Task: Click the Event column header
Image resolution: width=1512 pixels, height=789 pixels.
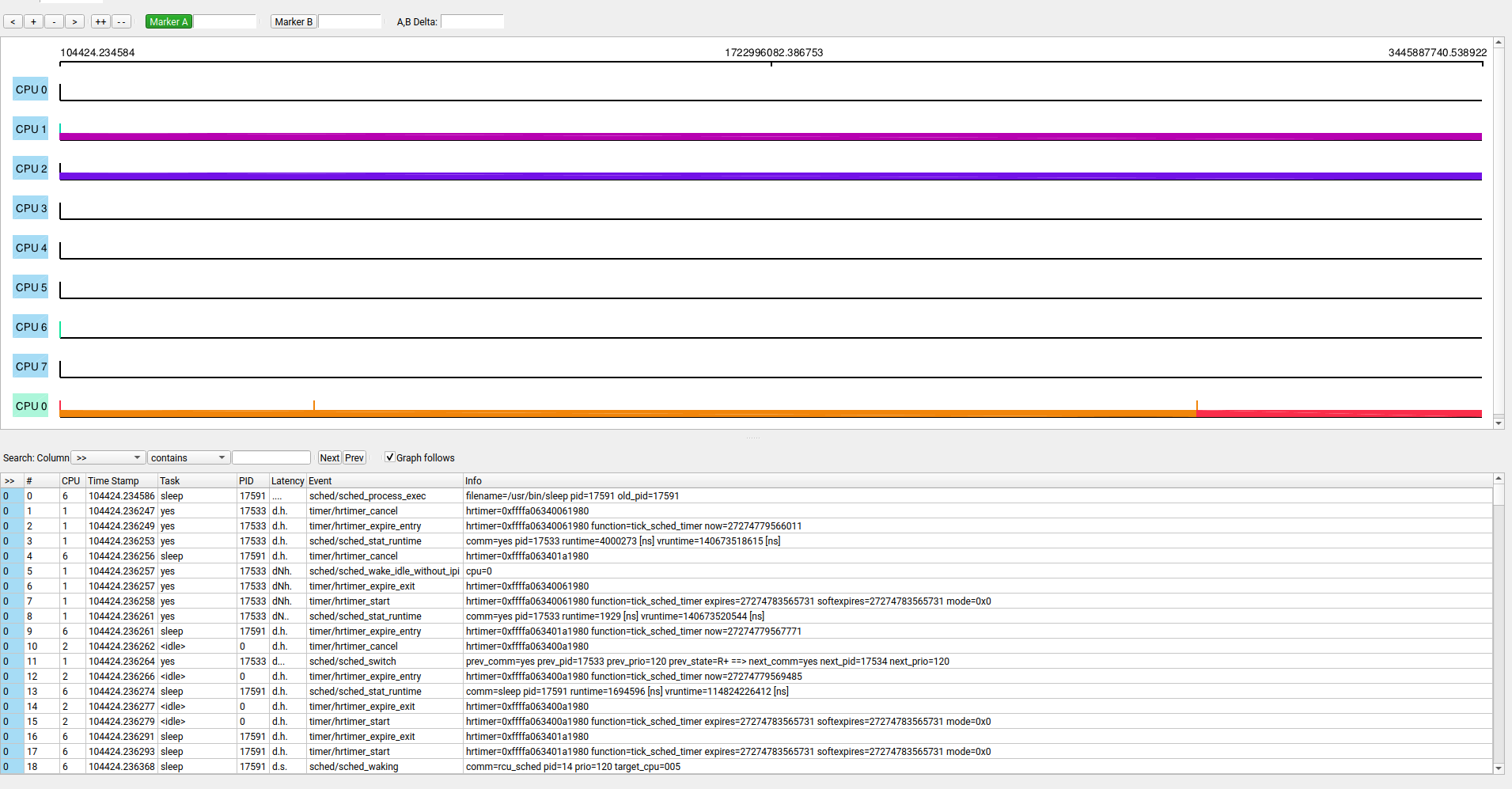Action: pyautogui.click(x=320, y=481)
